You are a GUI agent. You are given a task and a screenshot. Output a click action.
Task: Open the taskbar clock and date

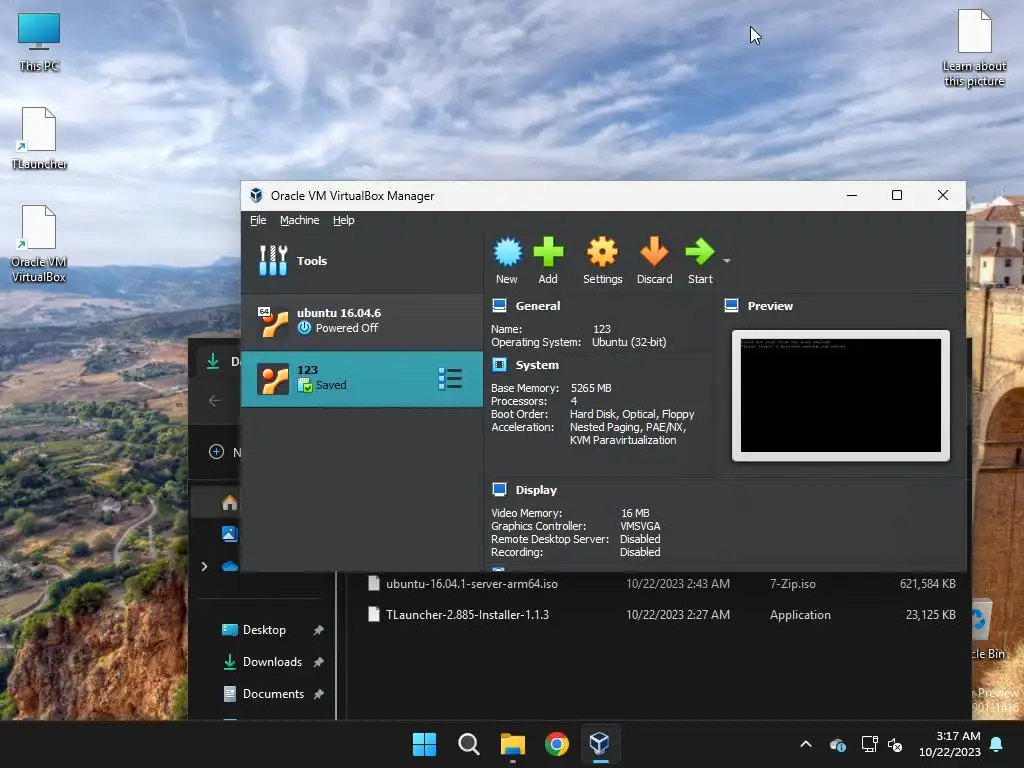(950, 744)
